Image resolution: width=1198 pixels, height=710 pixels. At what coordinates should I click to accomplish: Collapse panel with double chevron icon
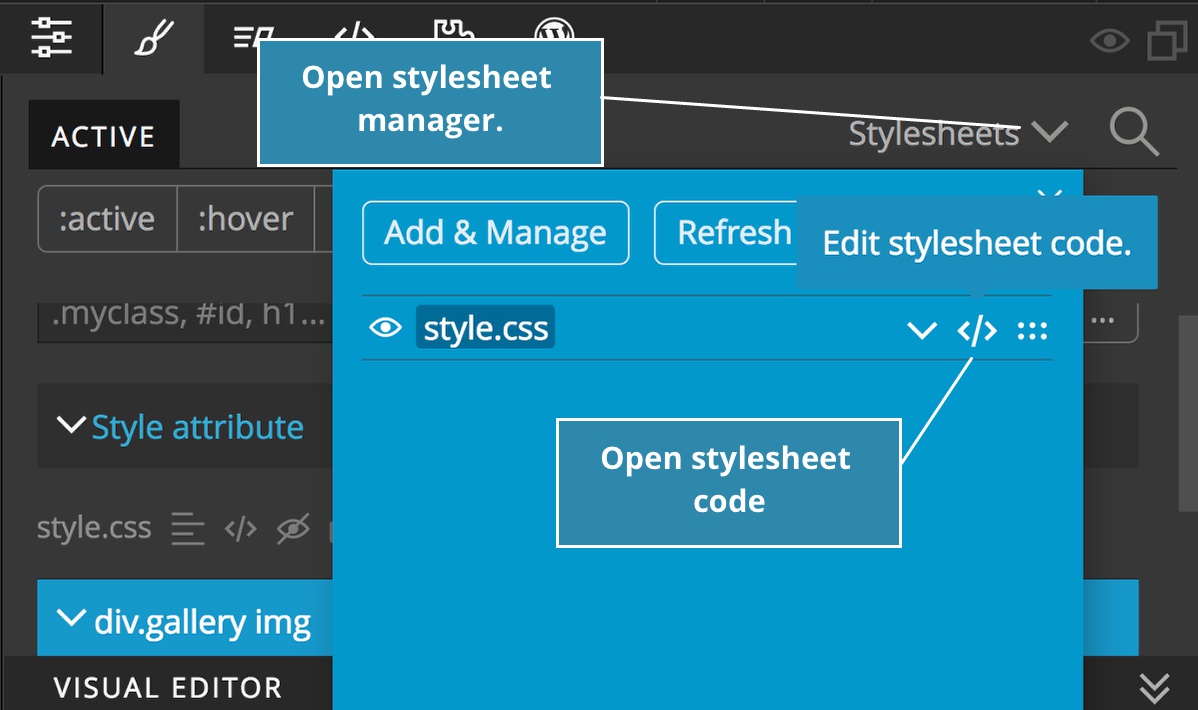1154,688
